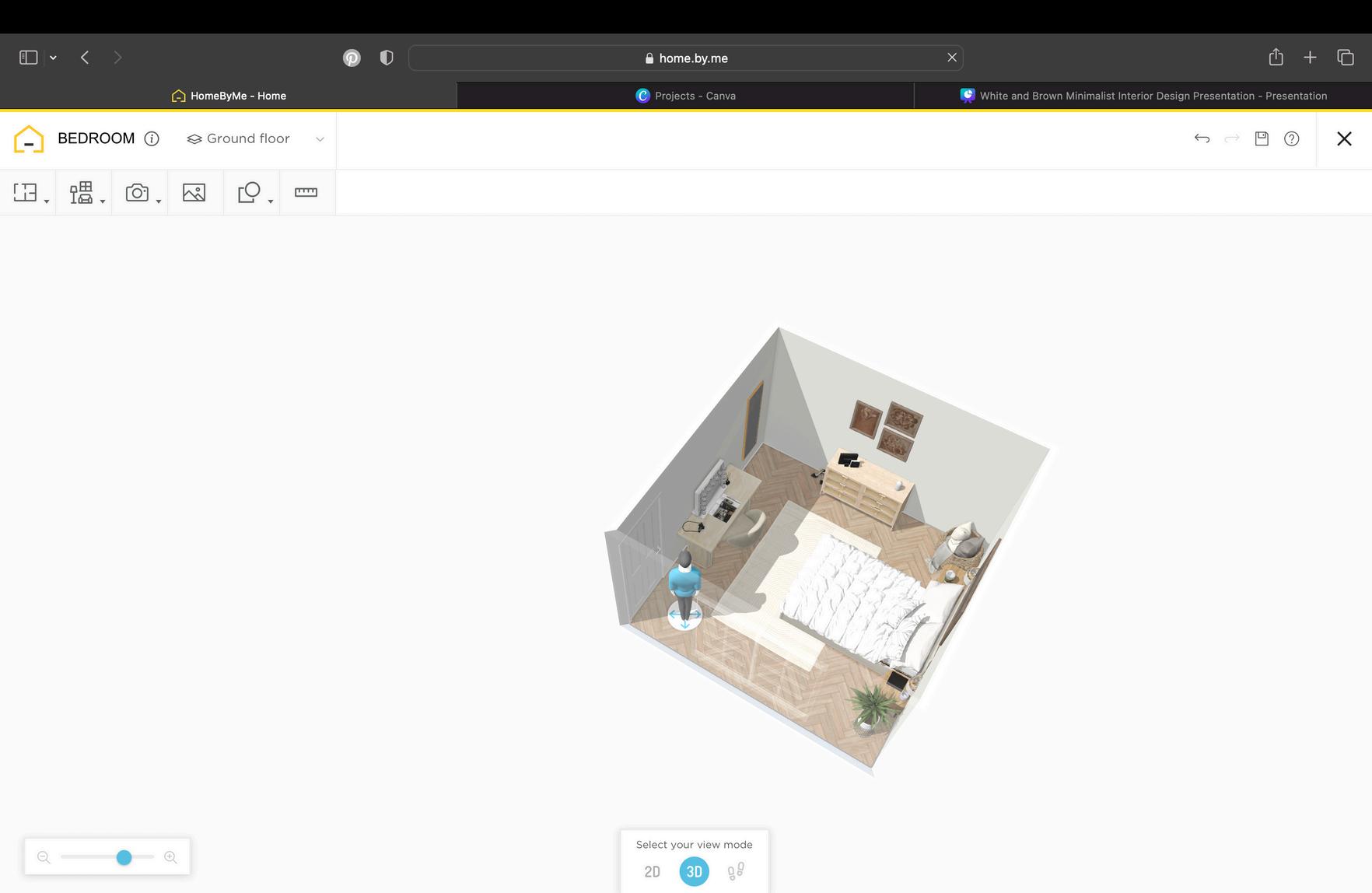This screenshot has width=1372, height=893.
Task: Open a new Safari tab
Action: 1311,58
